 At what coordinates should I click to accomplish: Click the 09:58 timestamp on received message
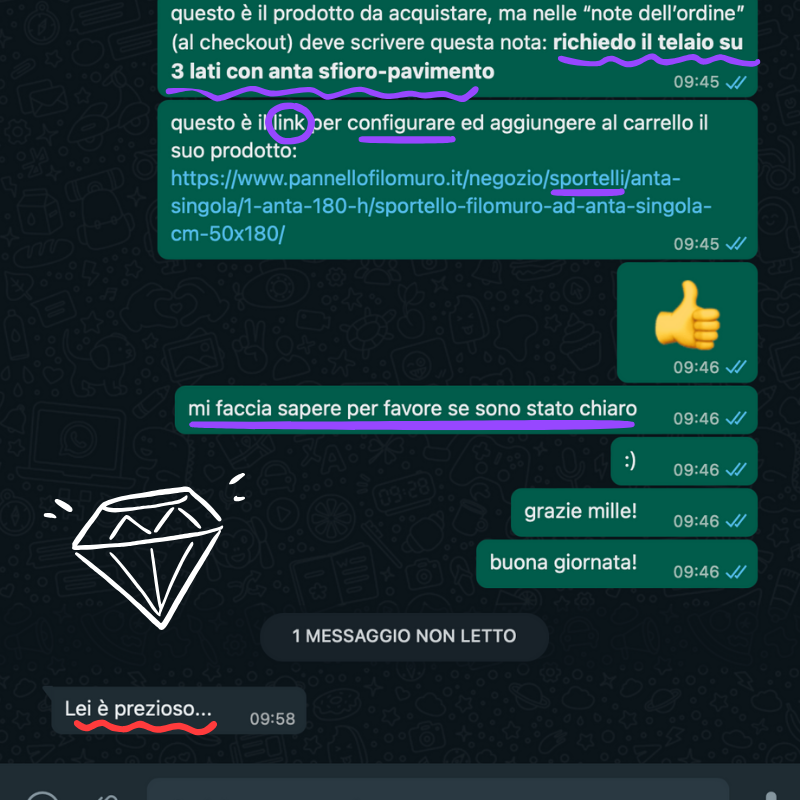[272, 719]
